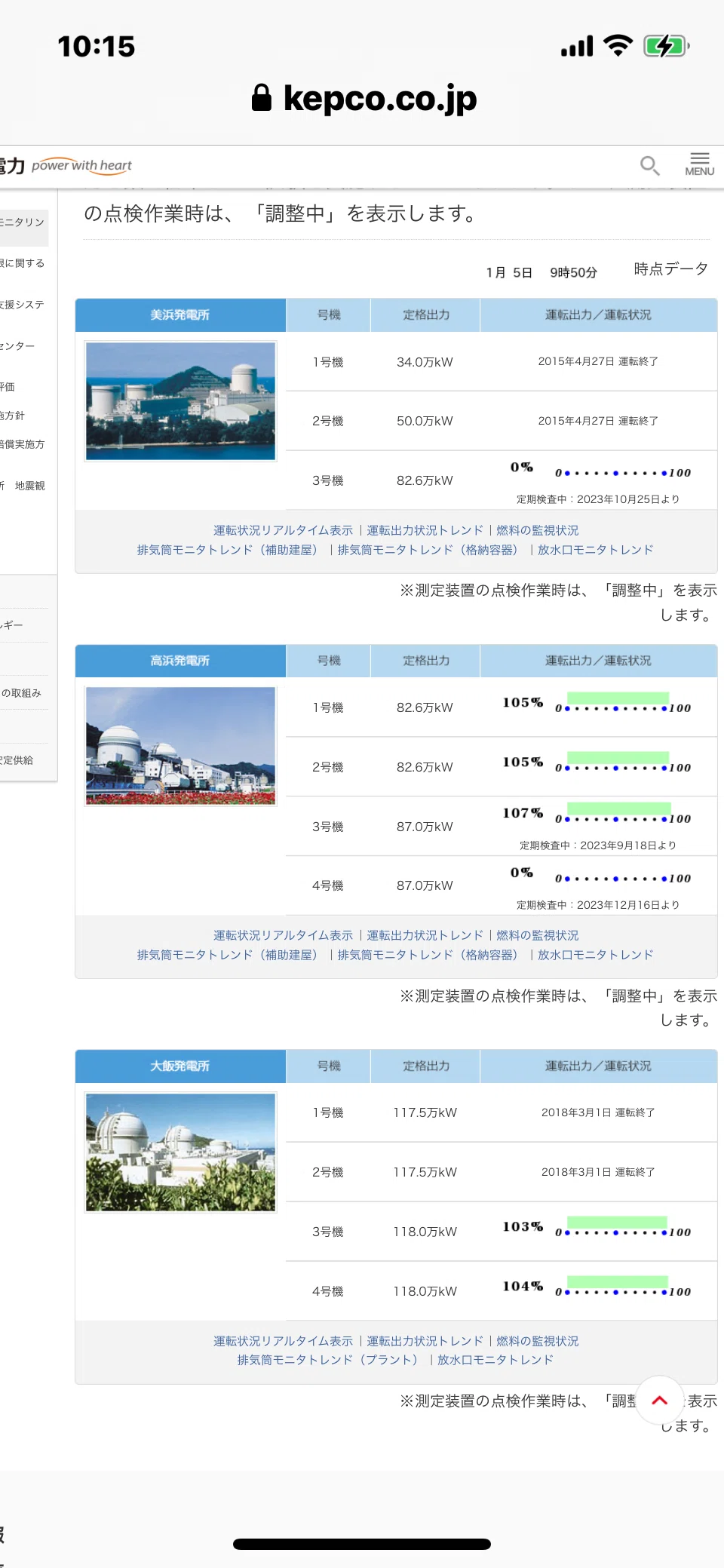Open Ohi 放水口モニタトレンド link

[495, 1360]
